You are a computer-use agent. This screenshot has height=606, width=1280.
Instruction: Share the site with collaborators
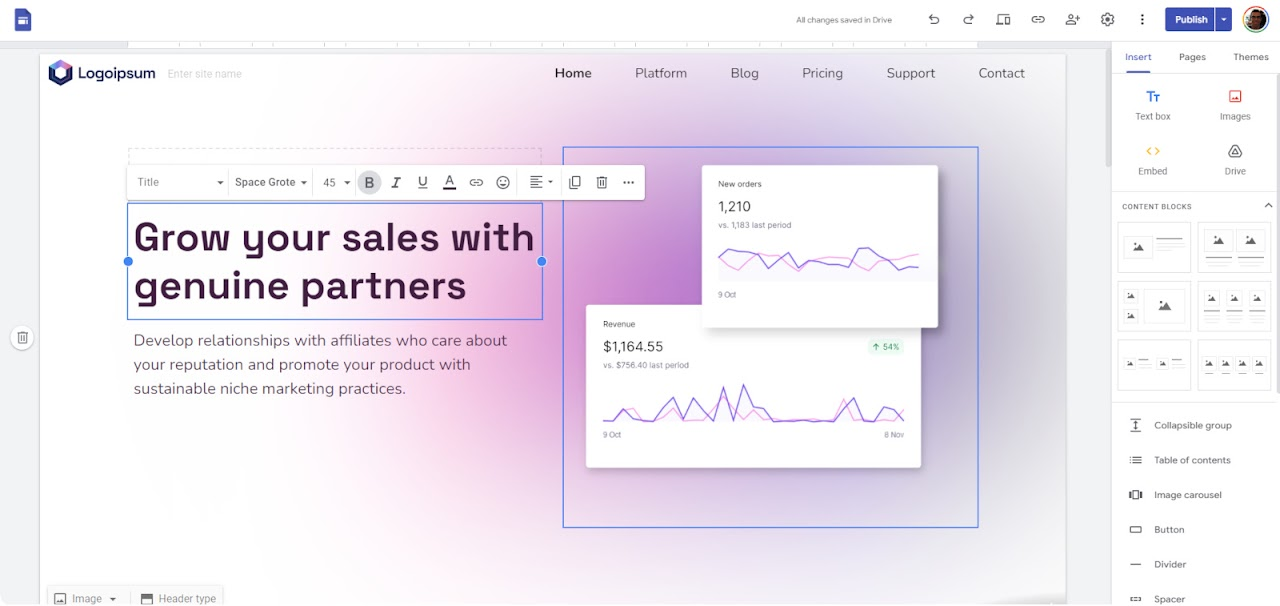pyautogui.click(x=1072, y=19)
